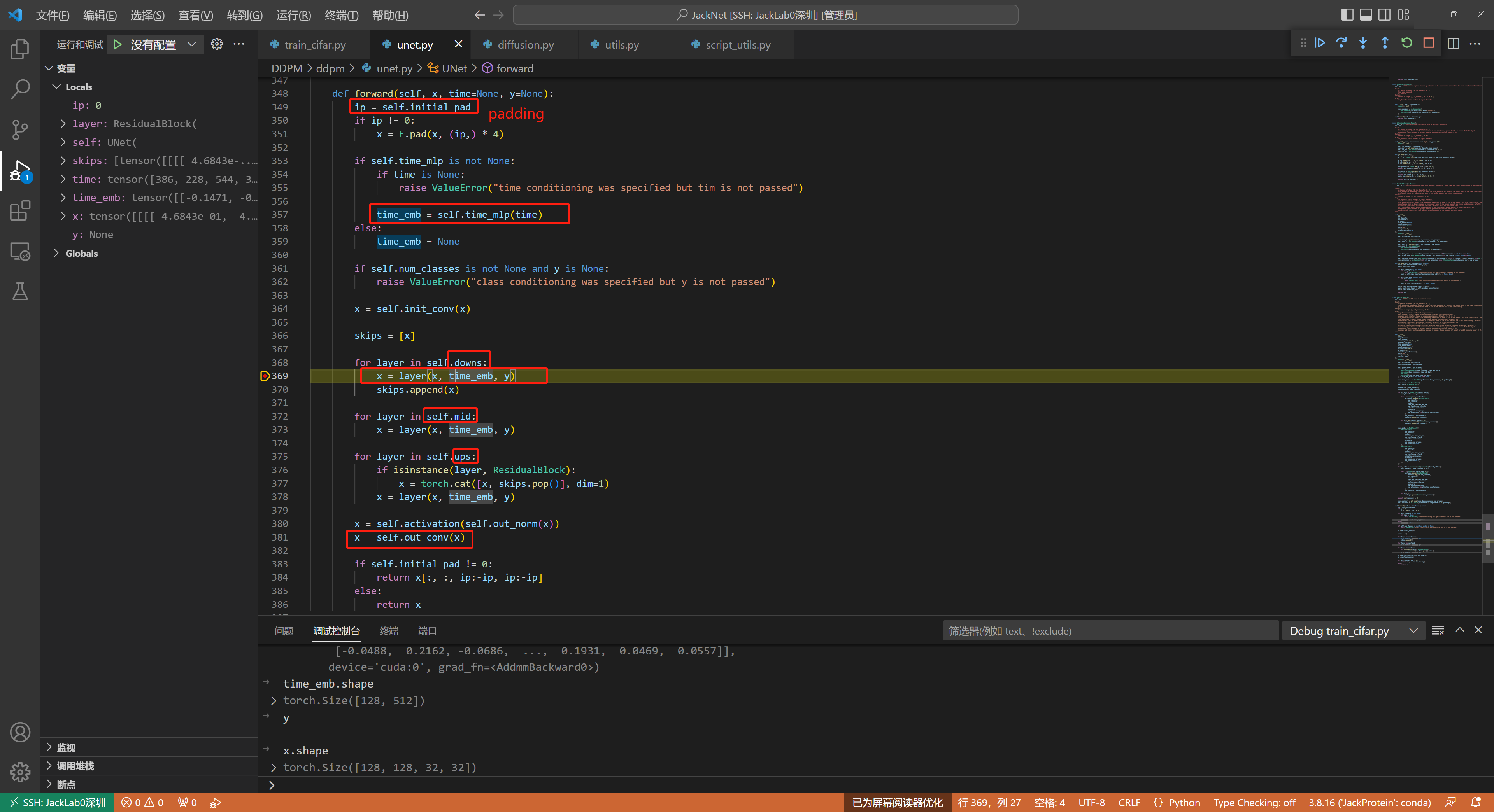
Task: Open the 没有配置 launch configuration dropdown
Action: pos(163,45)
